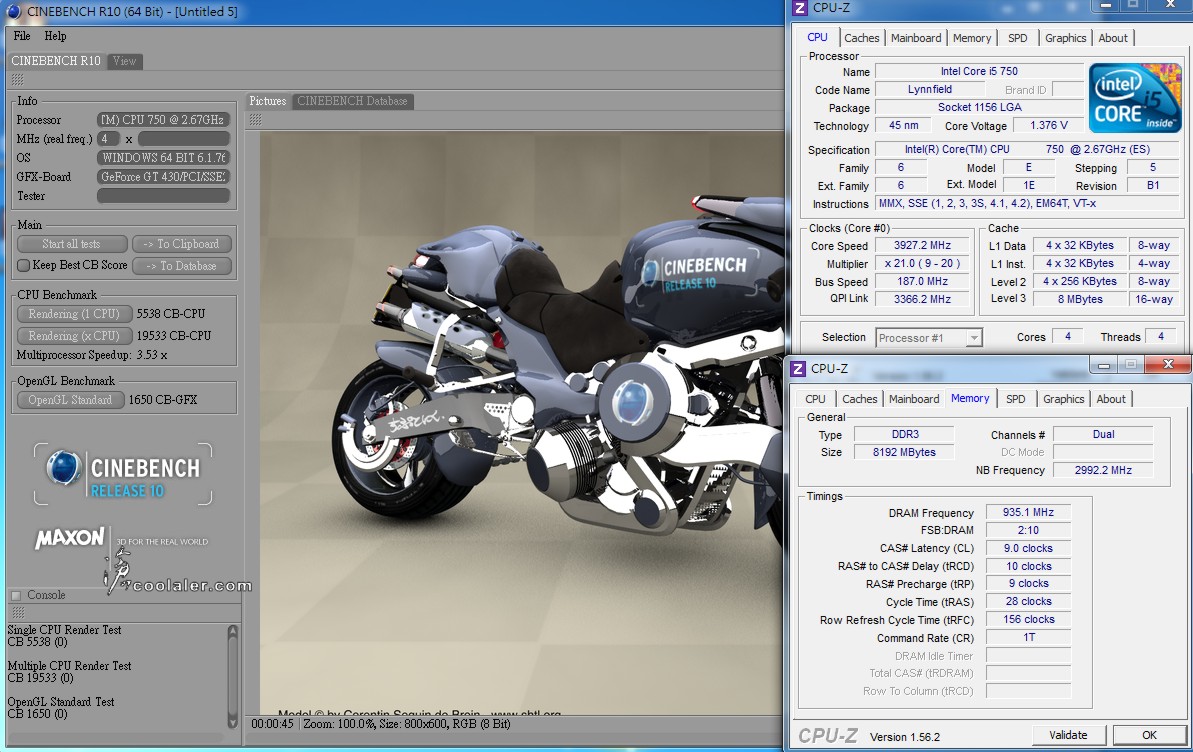Click the Intel Core i5 inside logo

pyautogui.click(x=1134, y=97)
